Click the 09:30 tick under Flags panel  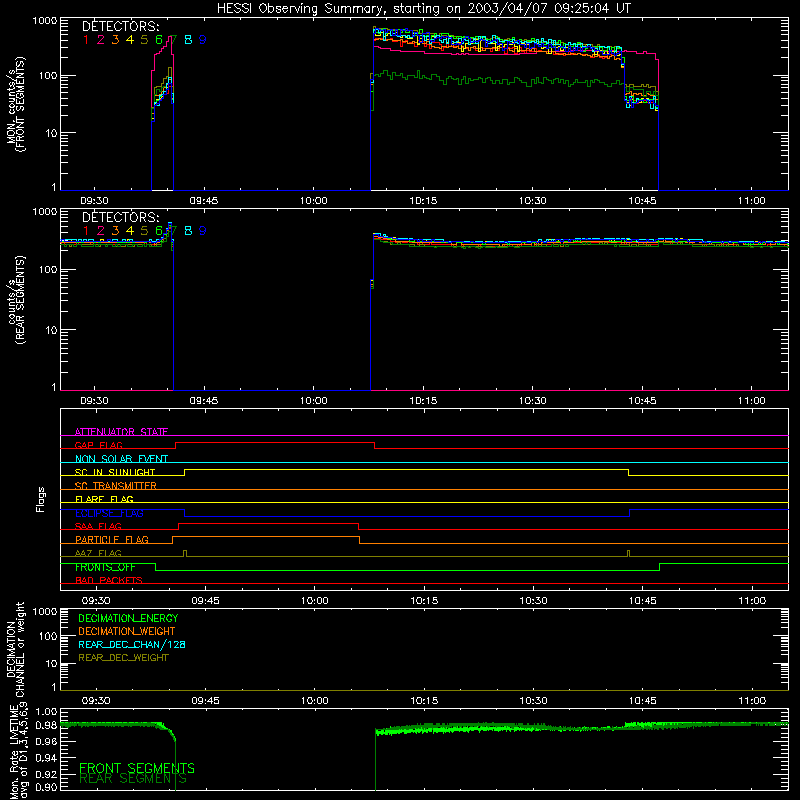(96, 601)
